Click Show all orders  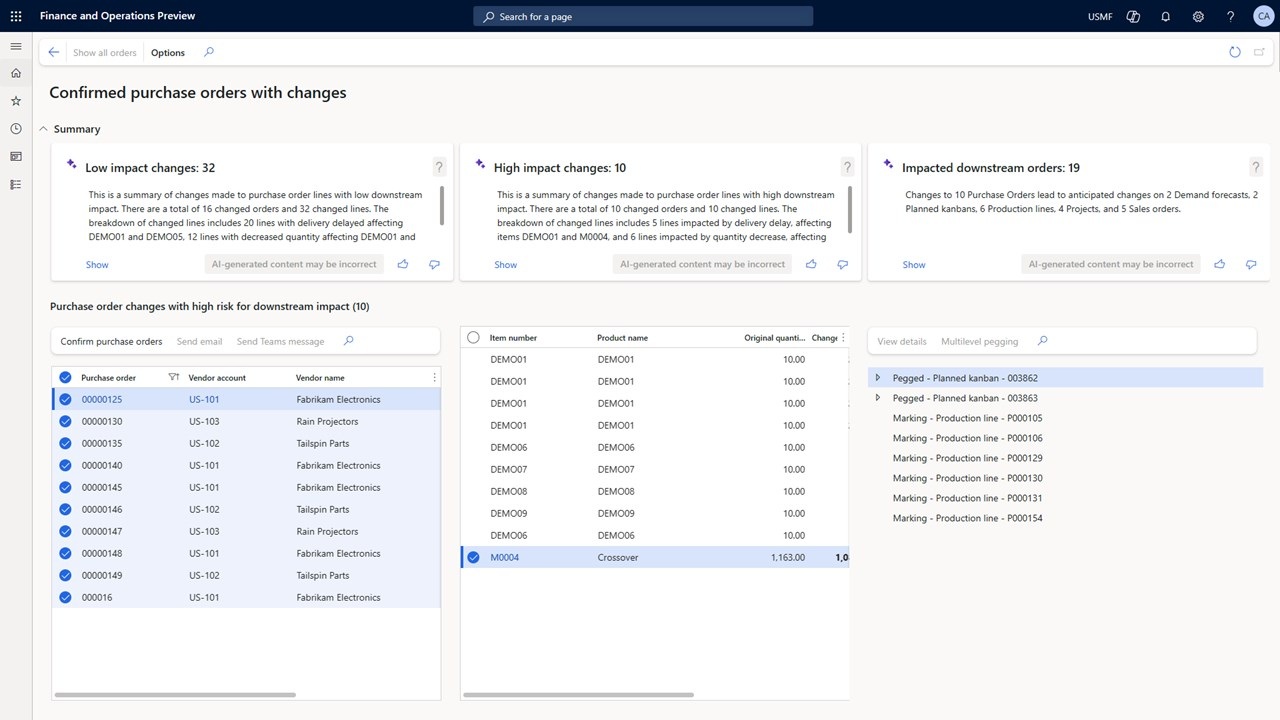[x=105, y=53]
